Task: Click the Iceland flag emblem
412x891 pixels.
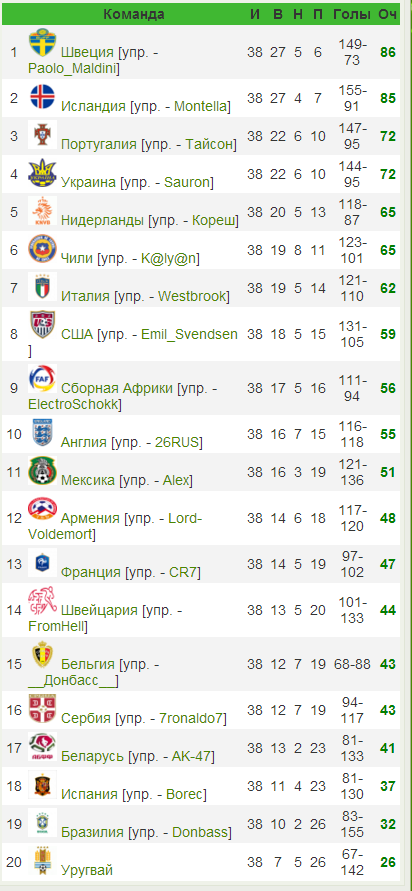Action: tap(42, 97)
